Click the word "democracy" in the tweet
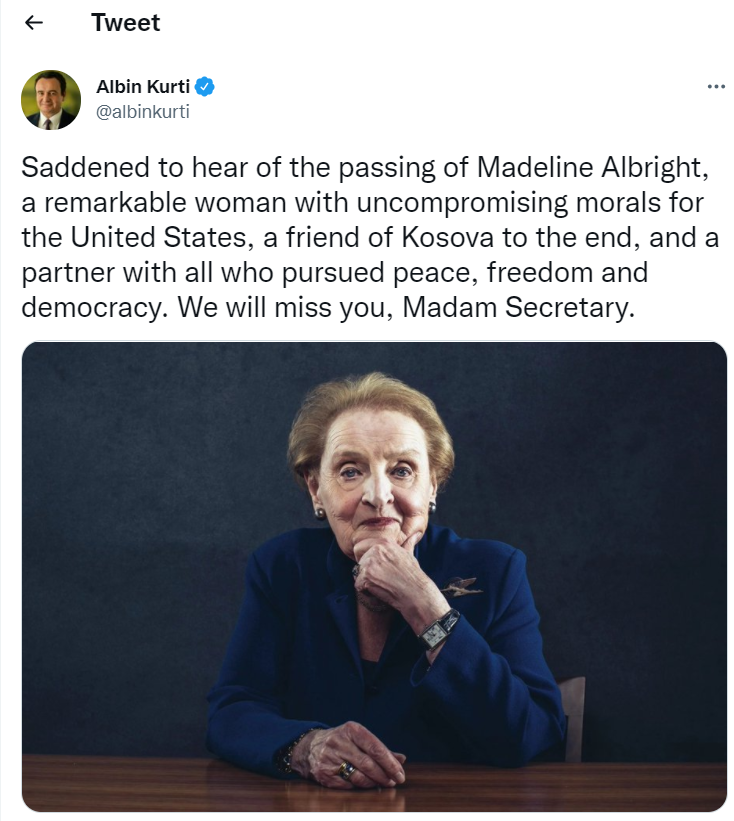 click(x=84, y=307)
